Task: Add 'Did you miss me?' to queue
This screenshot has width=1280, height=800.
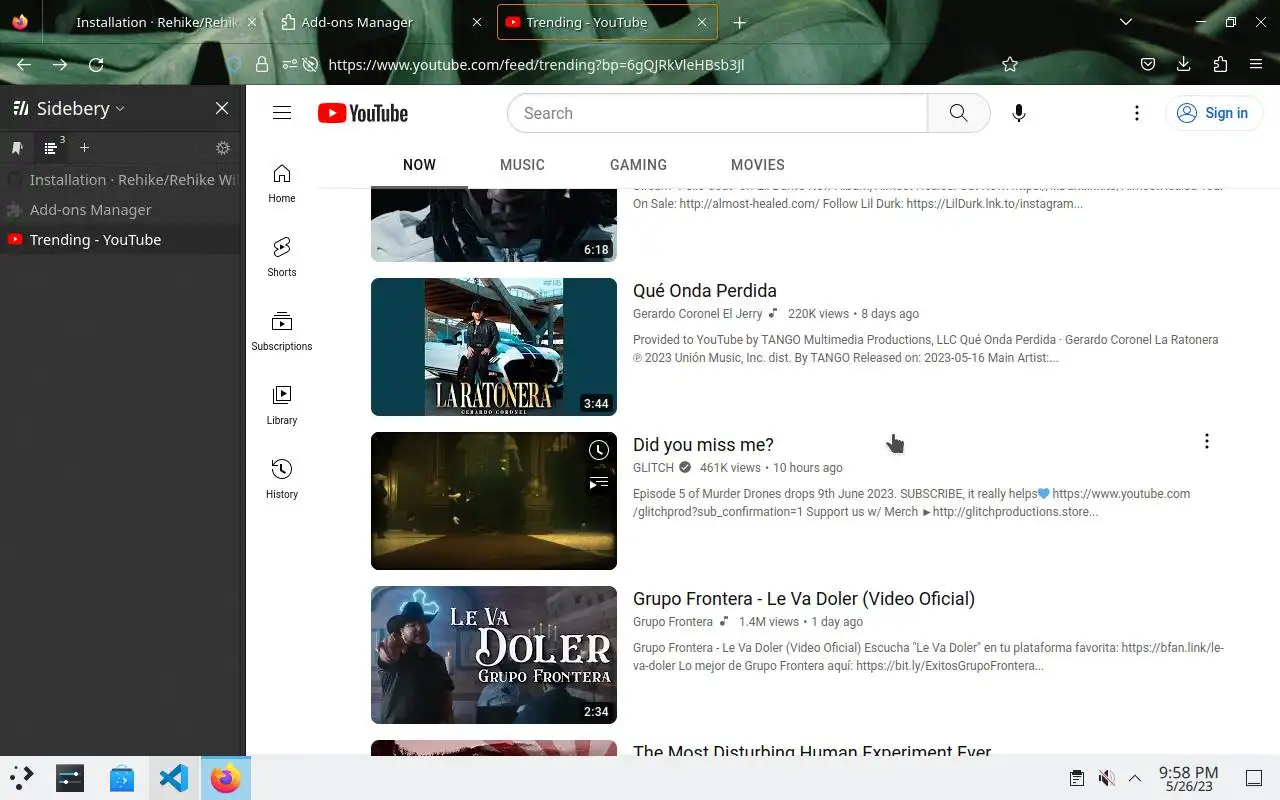Action: pyautogui.click(x=598, y=483)
